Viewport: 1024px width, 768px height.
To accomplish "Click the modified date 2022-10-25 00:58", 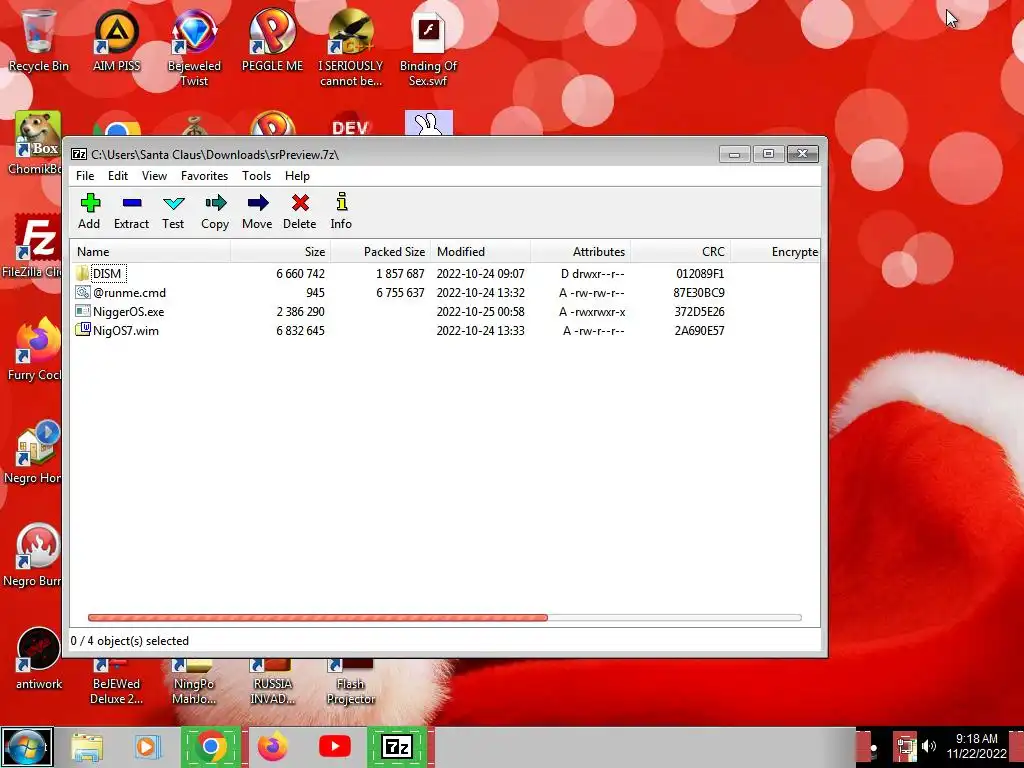I will tap(481, 312).
